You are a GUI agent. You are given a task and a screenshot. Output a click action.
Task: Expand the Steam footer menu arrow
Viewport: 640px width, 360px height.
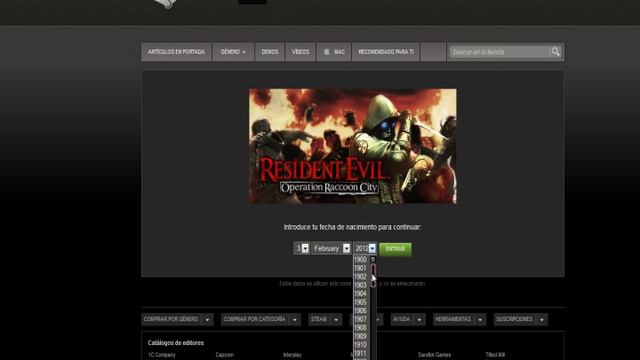point(336,320)
